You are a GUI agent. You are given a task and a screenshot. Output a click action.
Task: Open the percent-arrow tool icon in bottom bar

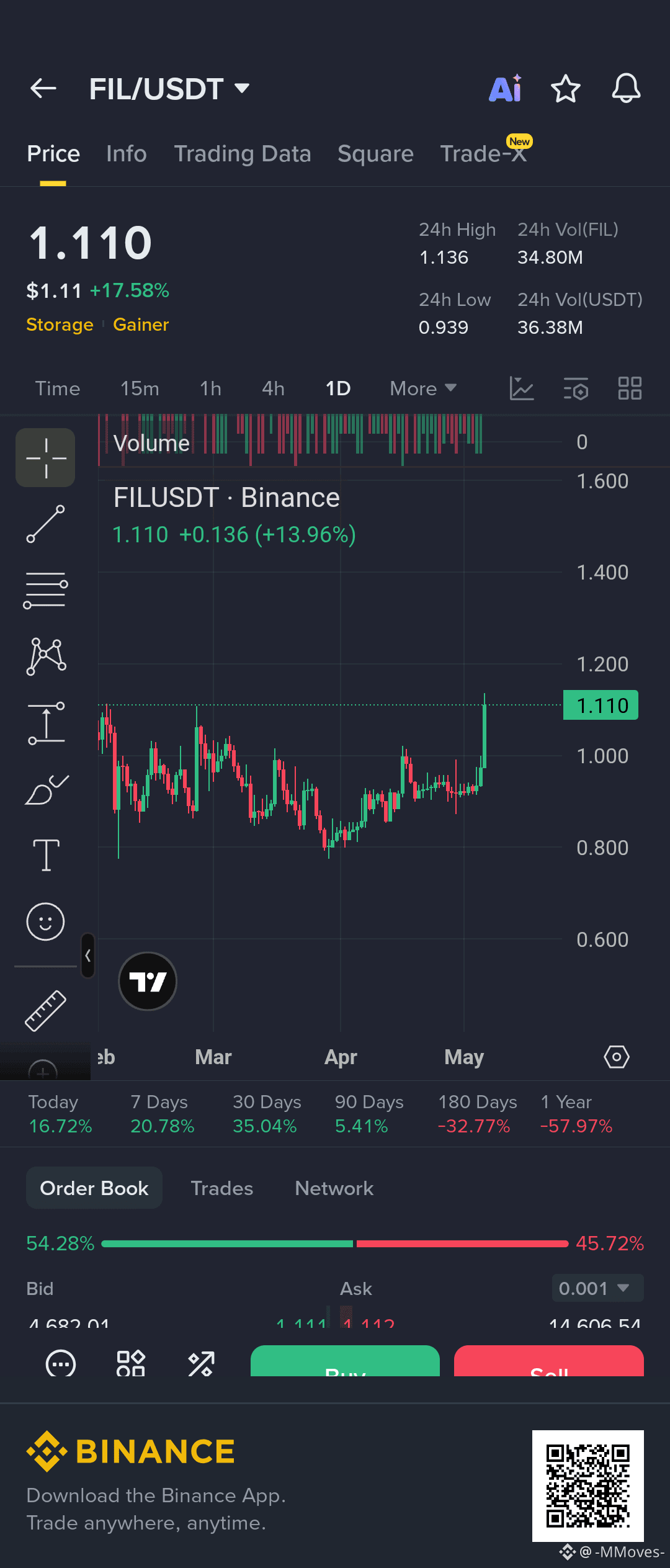[x=201, y=1363]
